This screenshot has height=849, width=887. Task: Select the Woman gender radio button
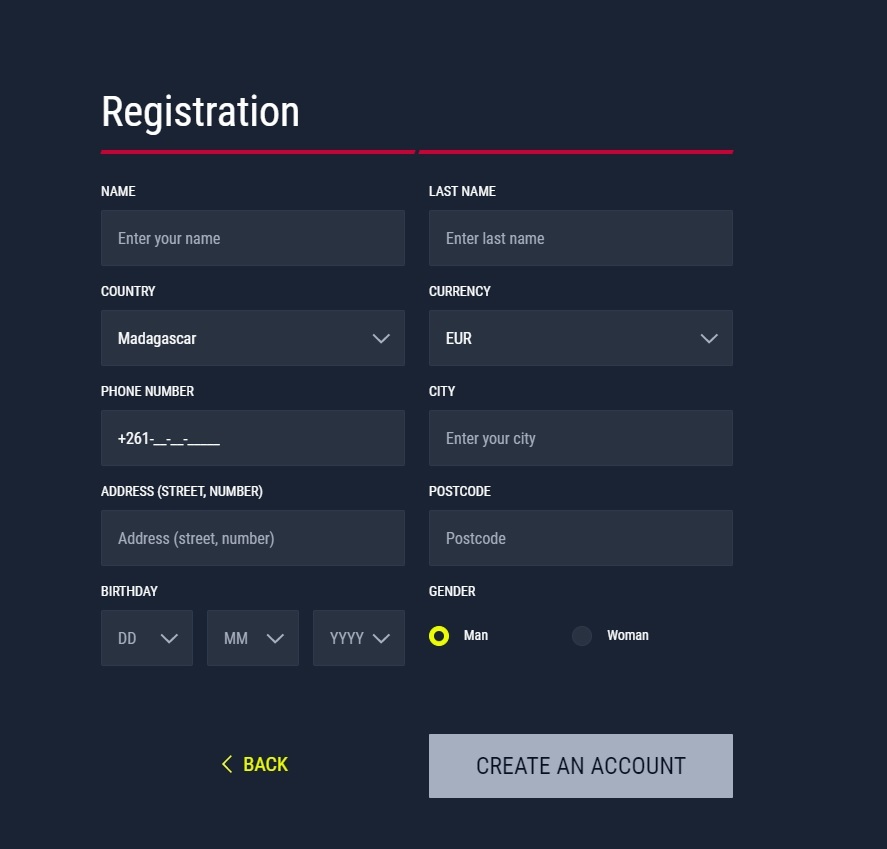582,635
